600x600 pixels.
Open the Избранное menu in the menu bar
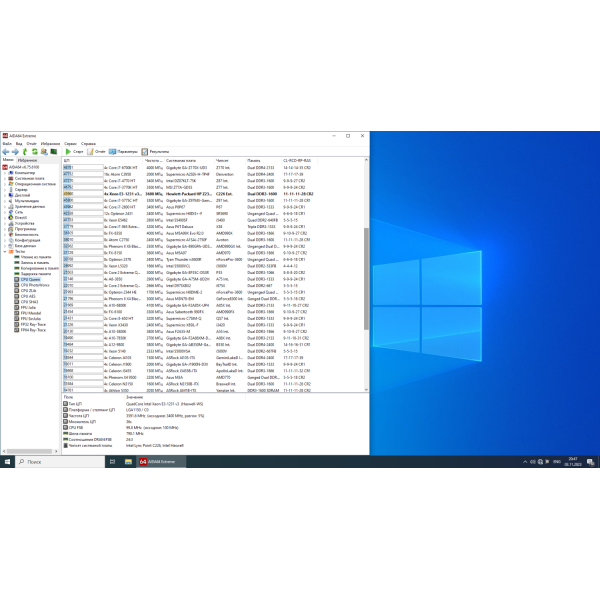coord(51,143)
